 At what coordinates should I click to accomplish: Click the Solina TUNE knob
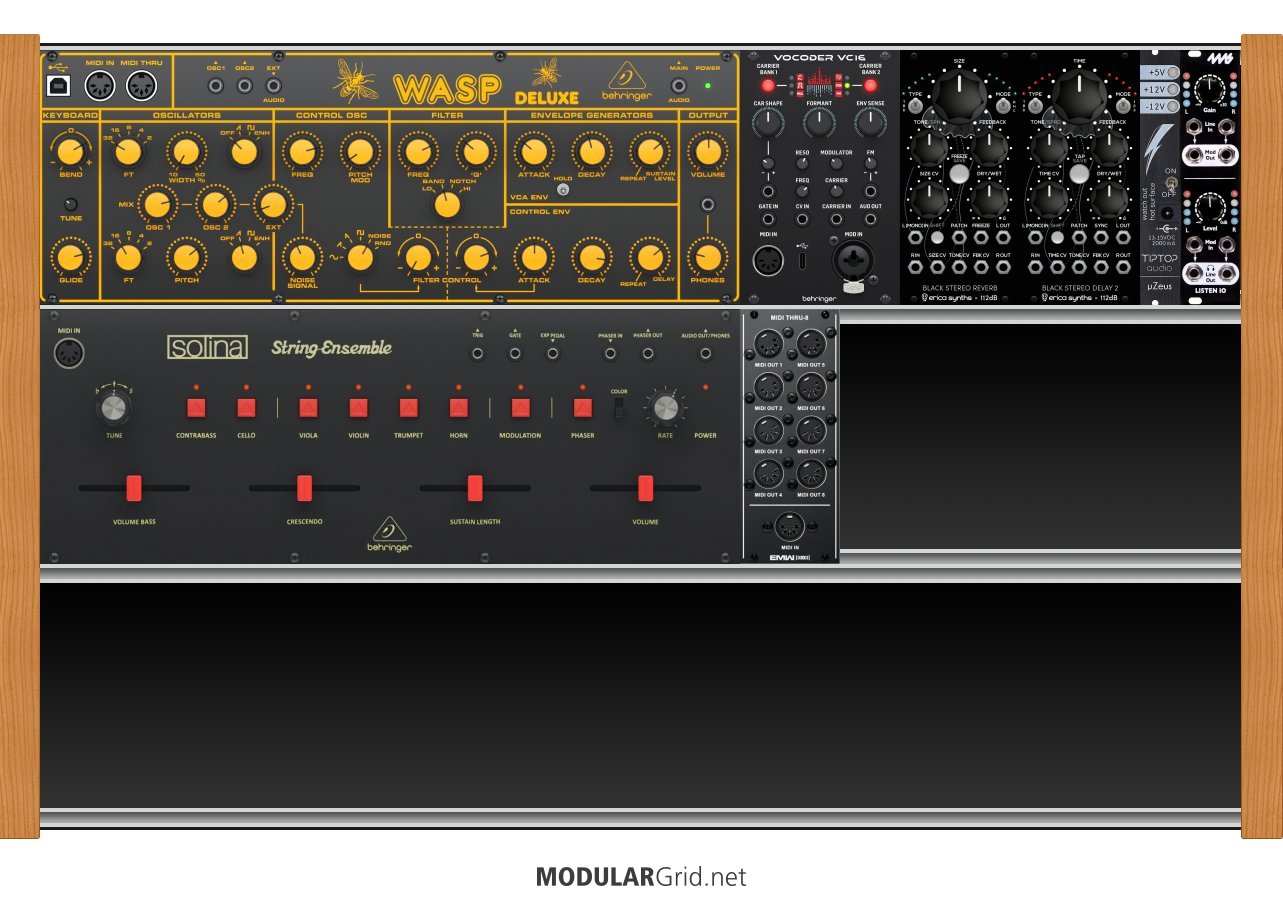[x=114, y=408]
